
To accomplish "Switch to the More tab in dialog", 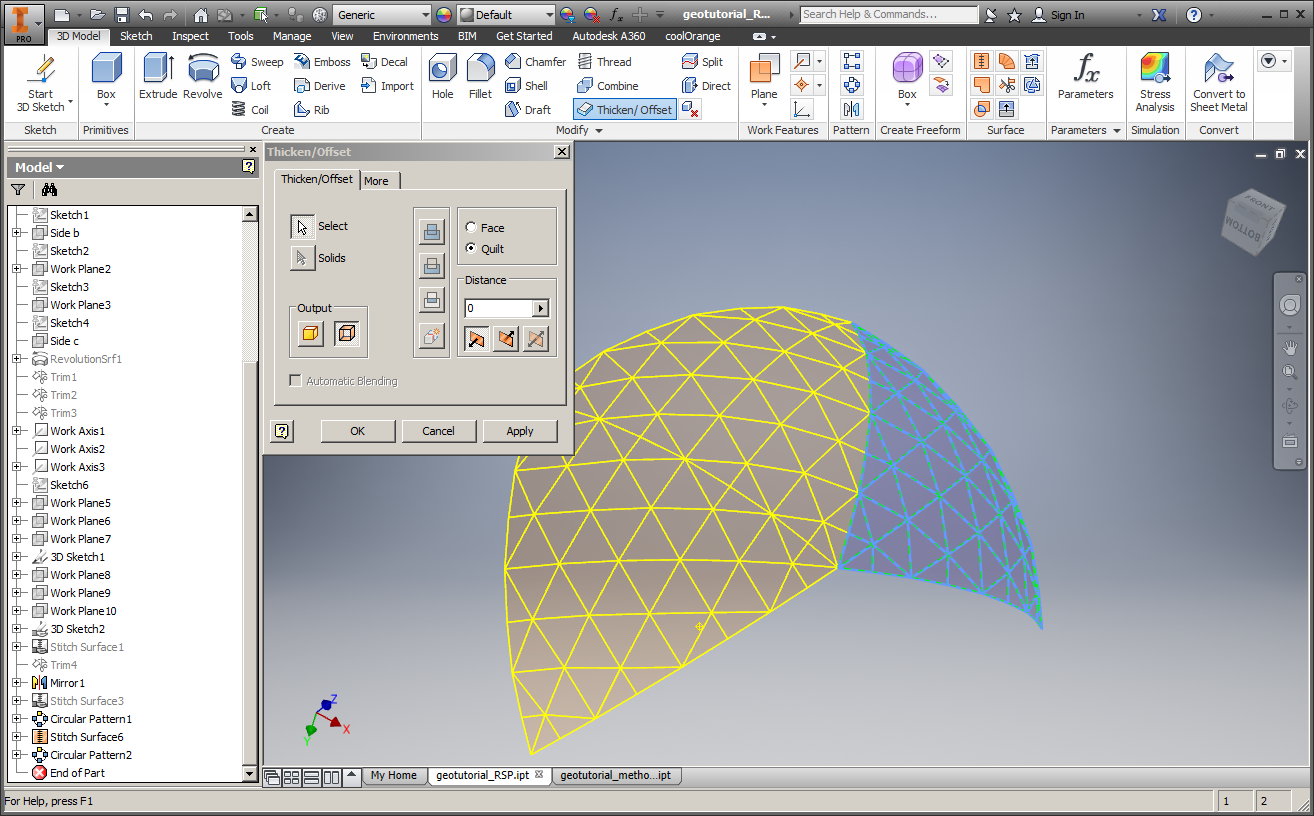I will (x=377, y=181).
